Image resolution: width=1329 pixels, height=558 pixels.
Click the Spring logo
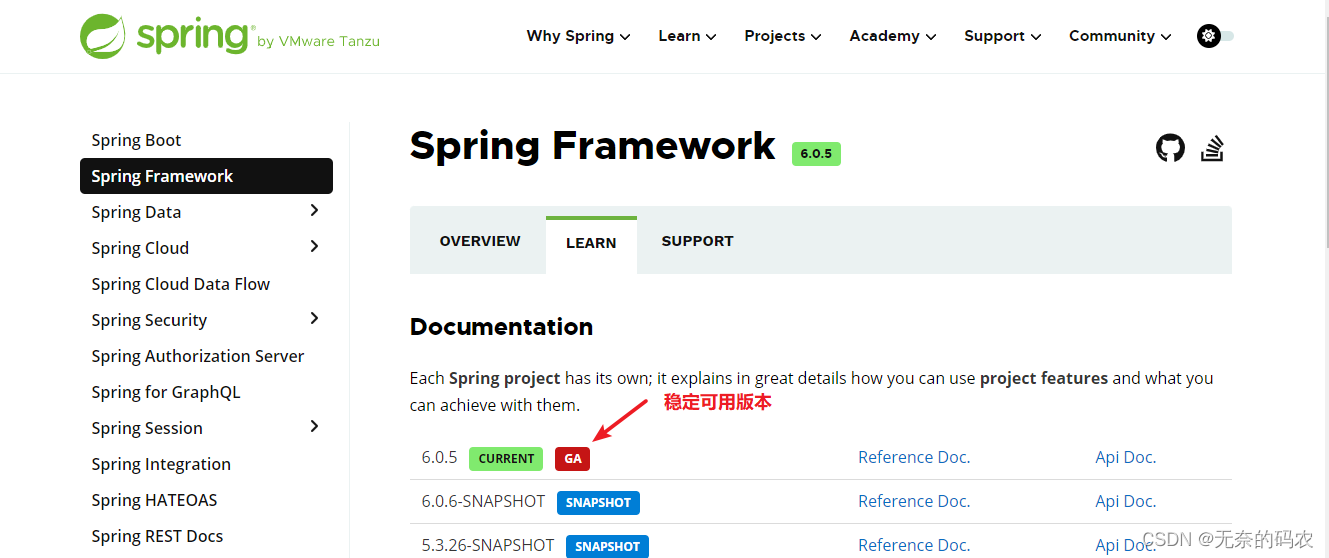[x=230, y=36]
